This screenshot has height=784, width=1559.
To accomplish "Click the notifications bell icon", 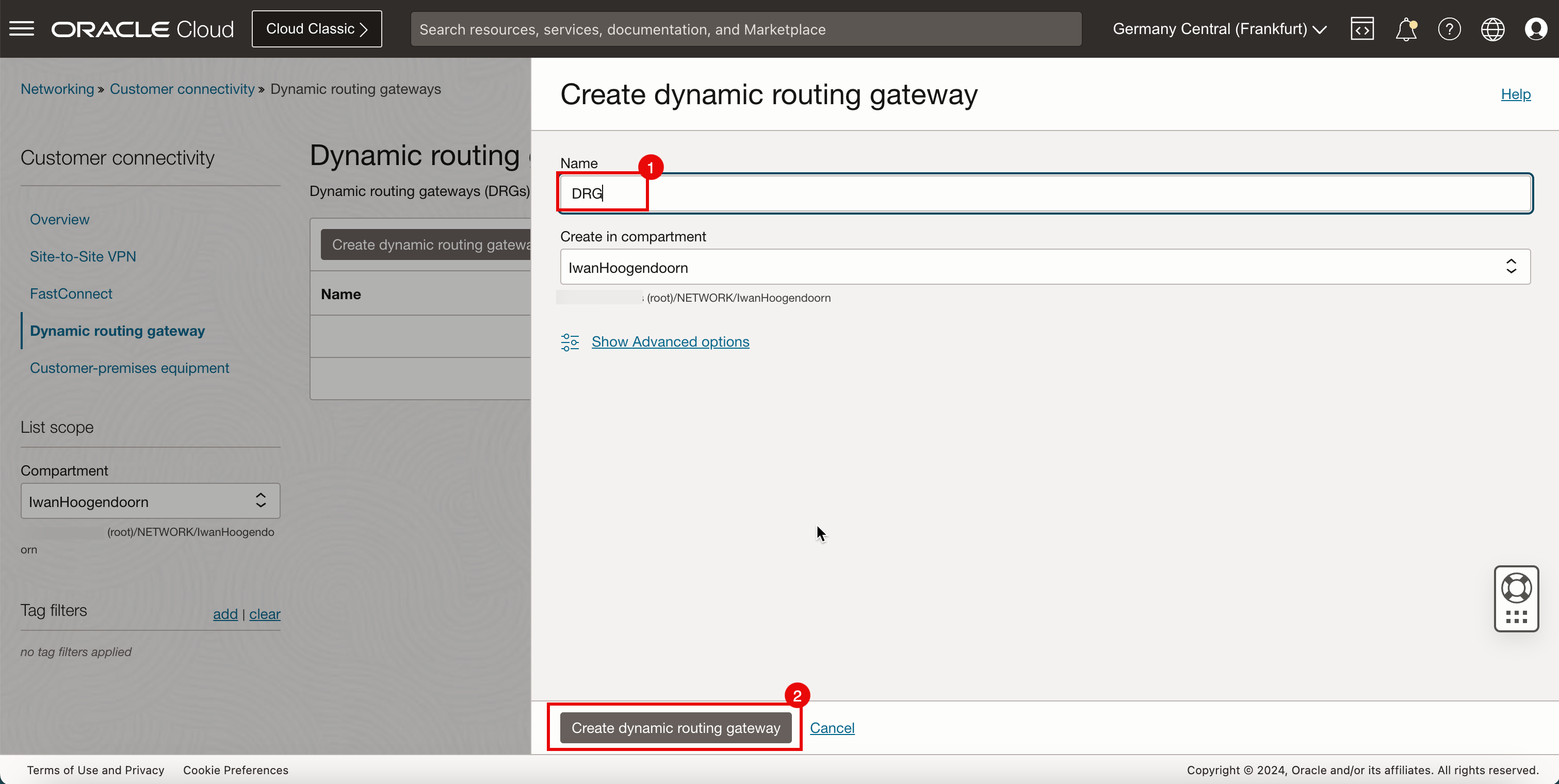I will [1405, 29].
